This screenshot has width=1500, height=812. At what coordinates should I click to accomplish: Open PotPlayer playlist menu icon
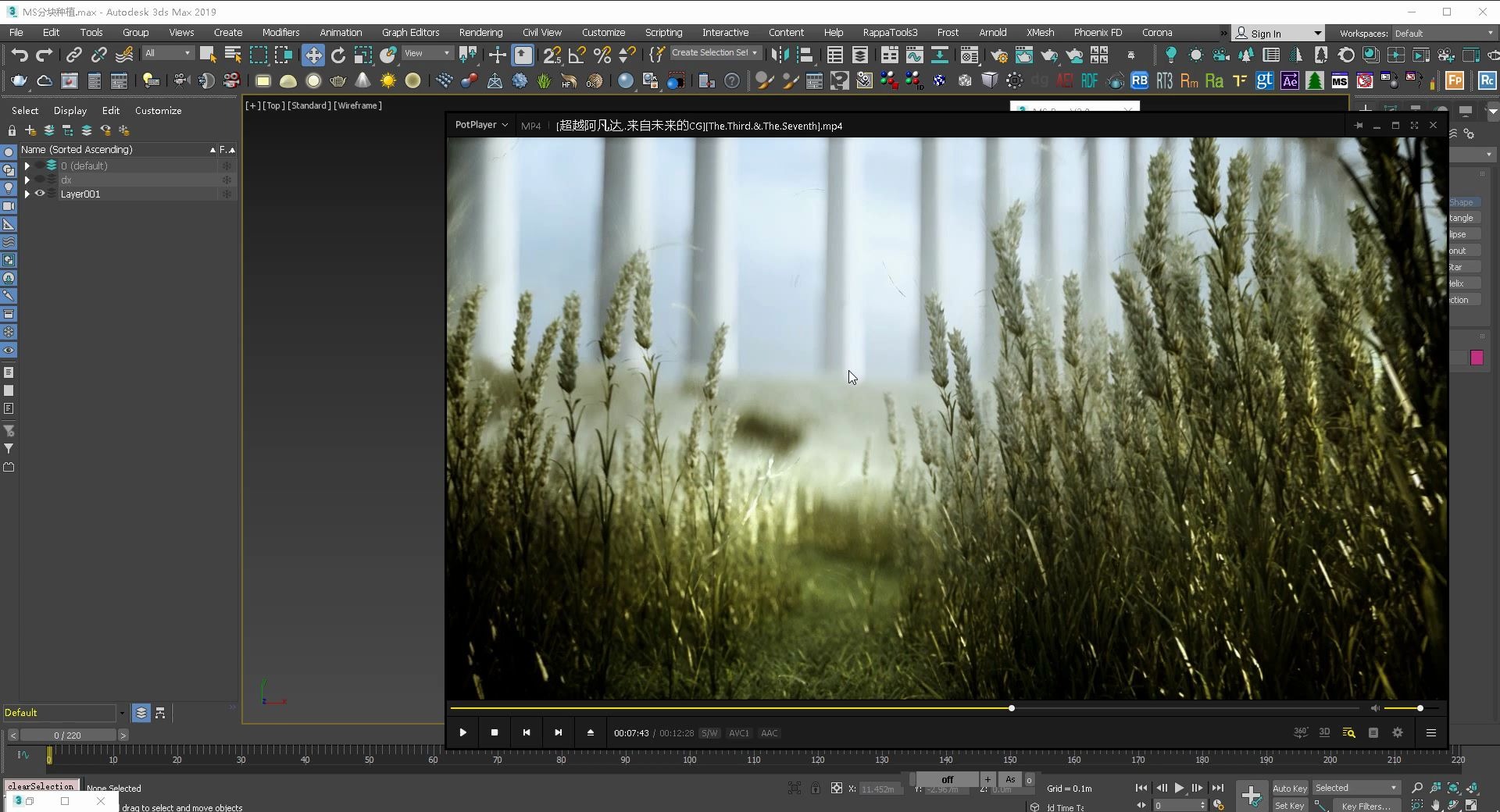point(1431,732)
